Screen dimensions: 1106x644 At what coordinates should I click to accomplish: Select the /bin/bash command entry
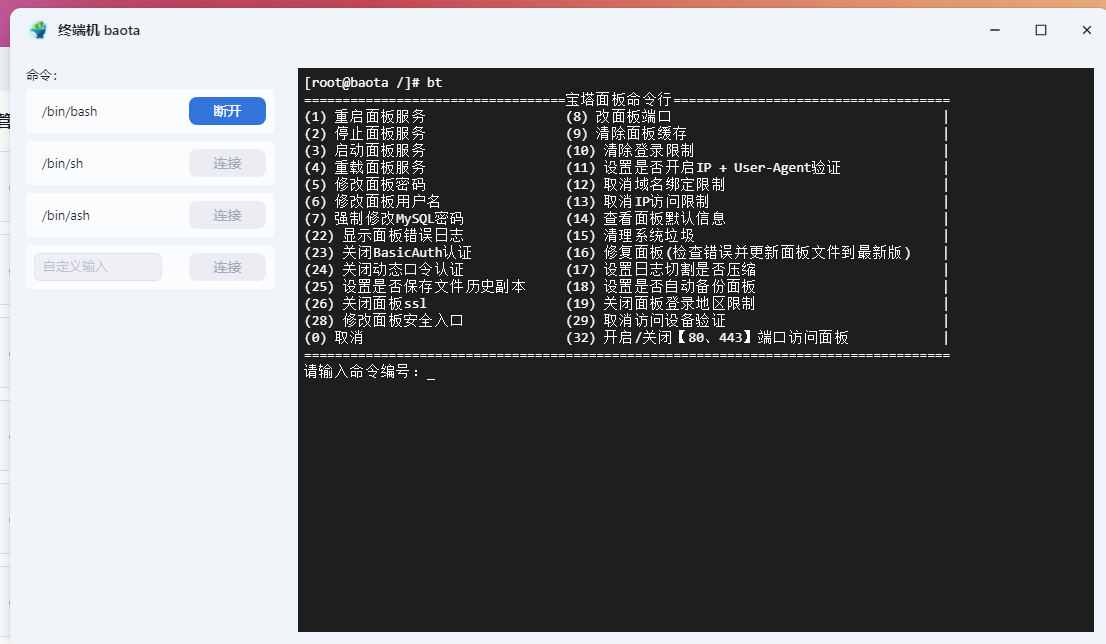coord(150,111)
